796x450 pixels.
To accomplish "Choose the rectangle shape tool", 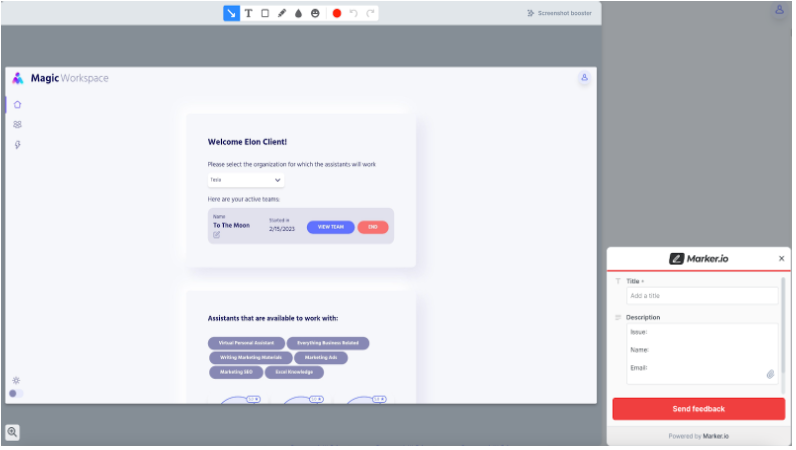I will pyautogui.click(x=265, y=13).
